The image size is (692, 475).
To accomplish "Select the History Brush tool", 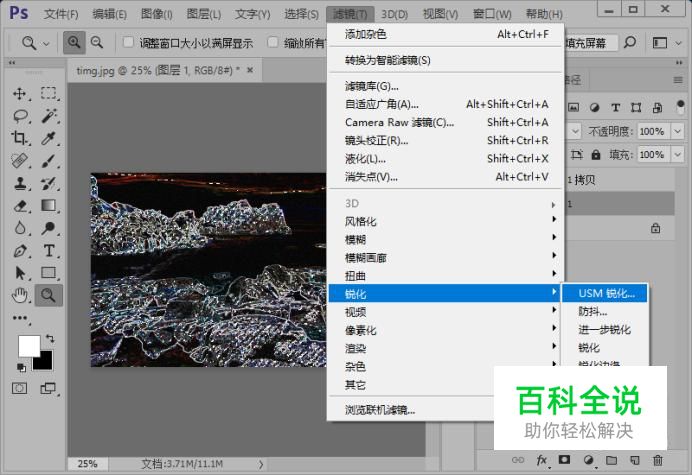I will click(48, 183).
